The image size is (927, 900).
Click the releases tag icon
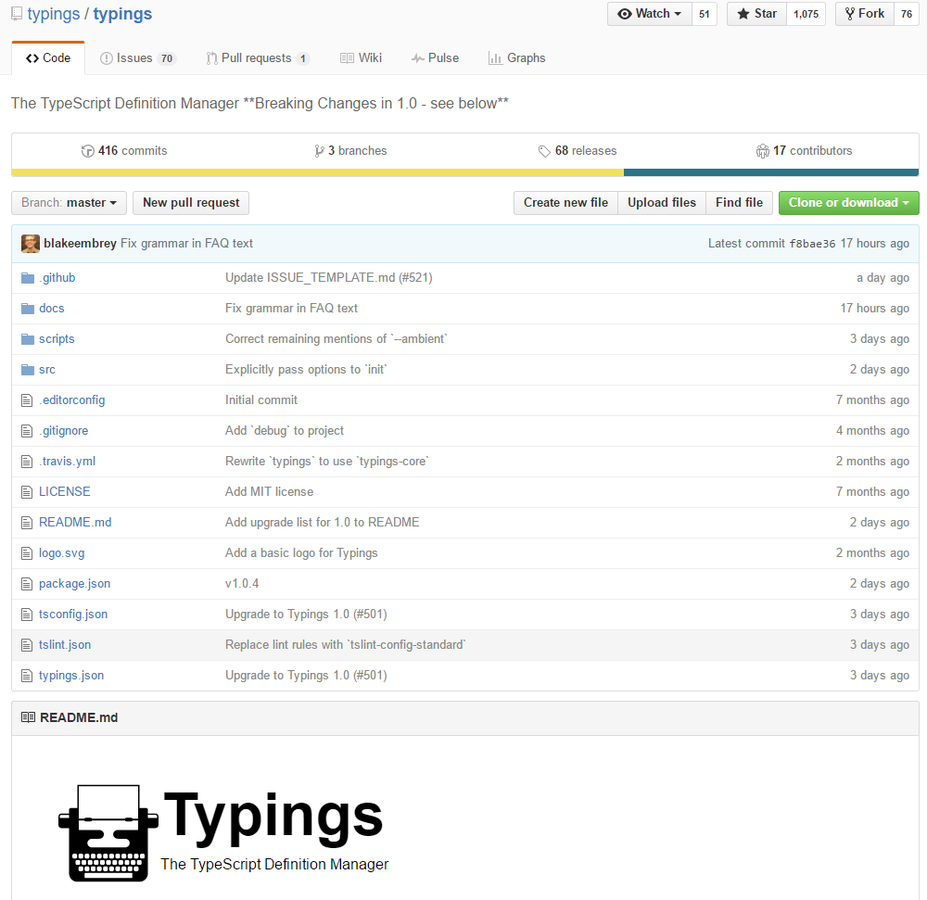[x=544, y=151]
